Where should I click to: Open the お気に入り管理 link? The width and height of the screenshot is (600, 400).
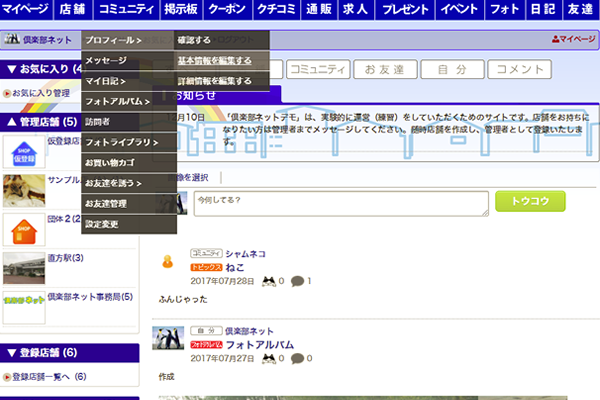41,93
